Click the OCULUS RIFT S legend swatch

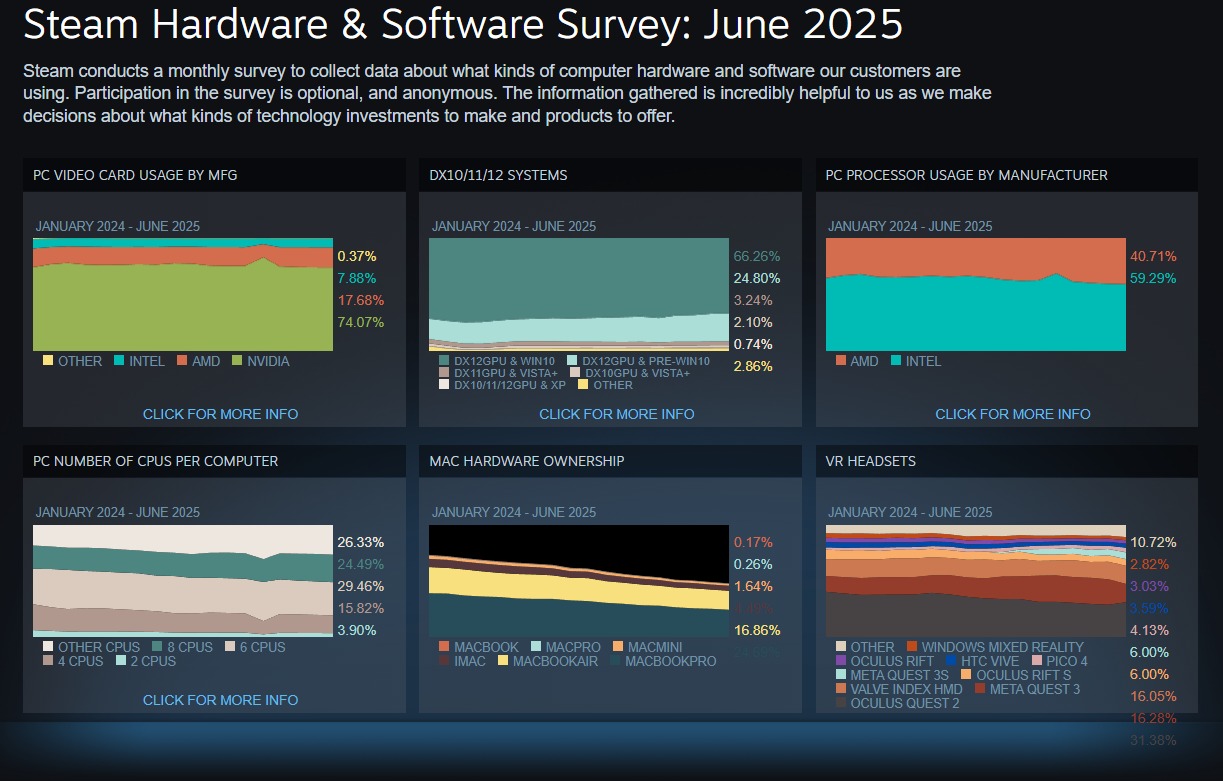tap(965, 674)
